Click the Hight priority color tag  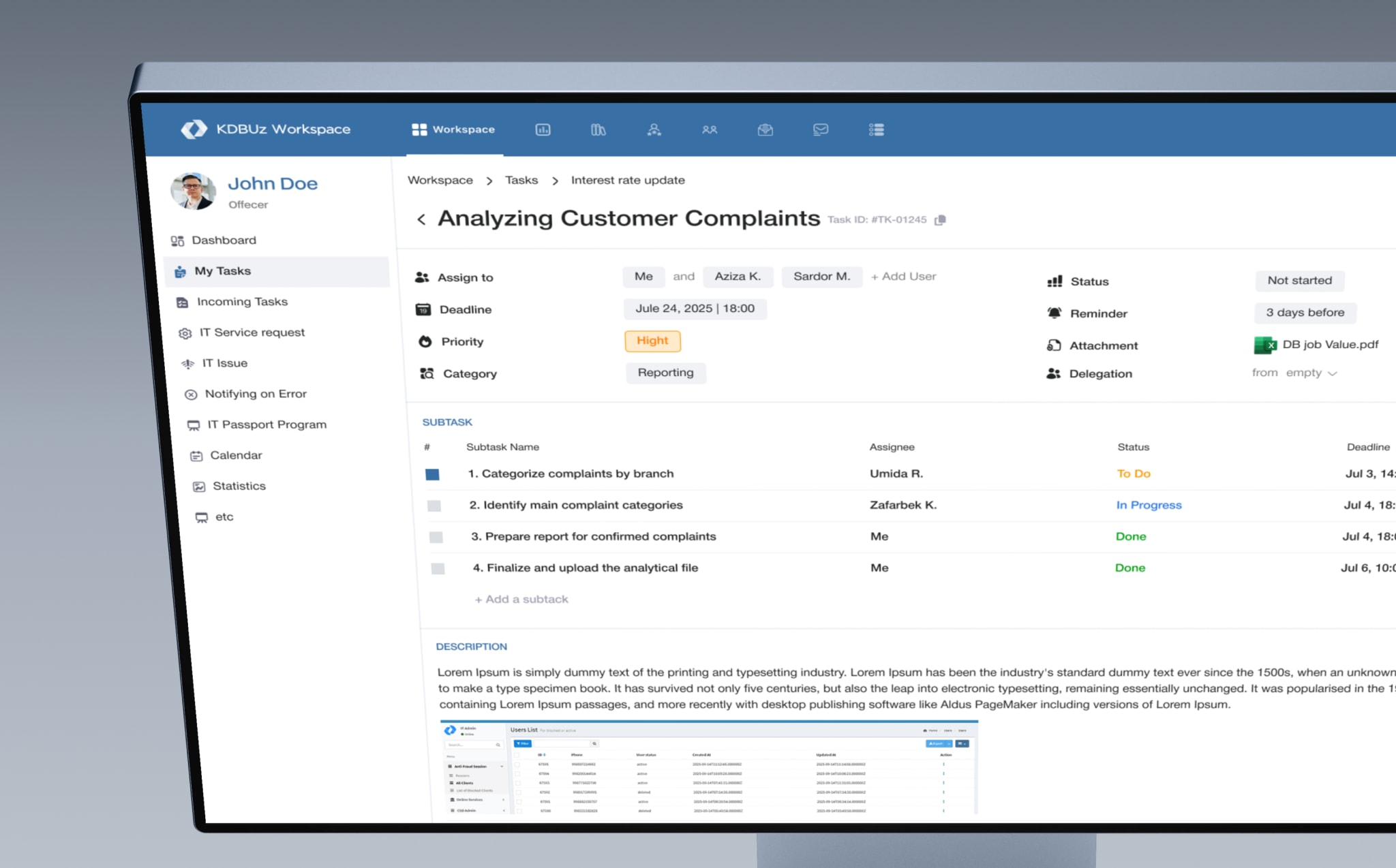coord(652,341)
